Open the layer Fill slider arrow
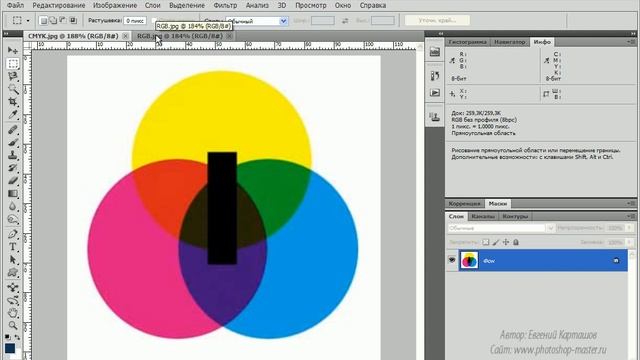Image resolution: width=640 pixels, height=360 pixels. 630,242
